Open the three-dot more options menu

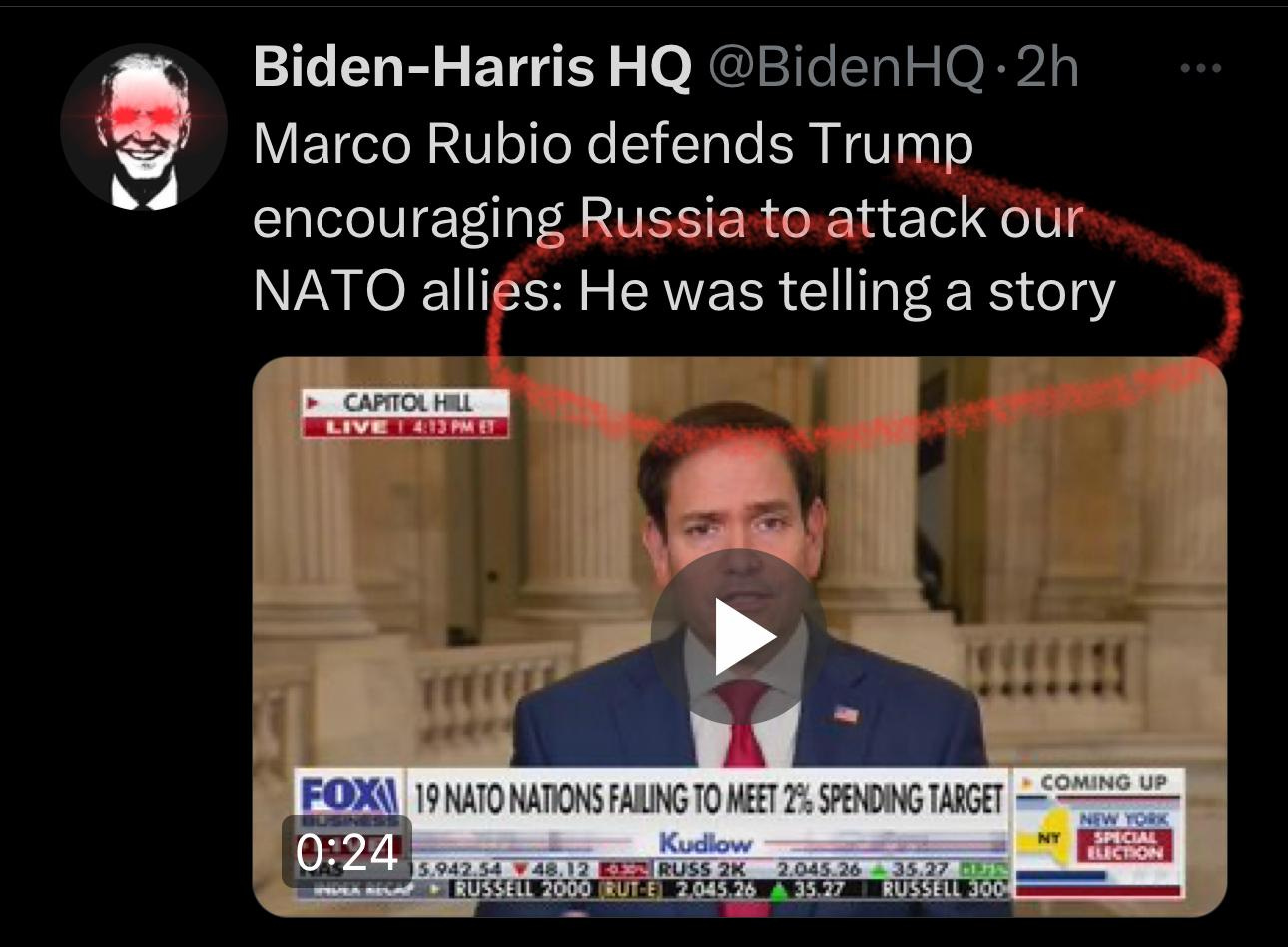tap(1201, 68)
